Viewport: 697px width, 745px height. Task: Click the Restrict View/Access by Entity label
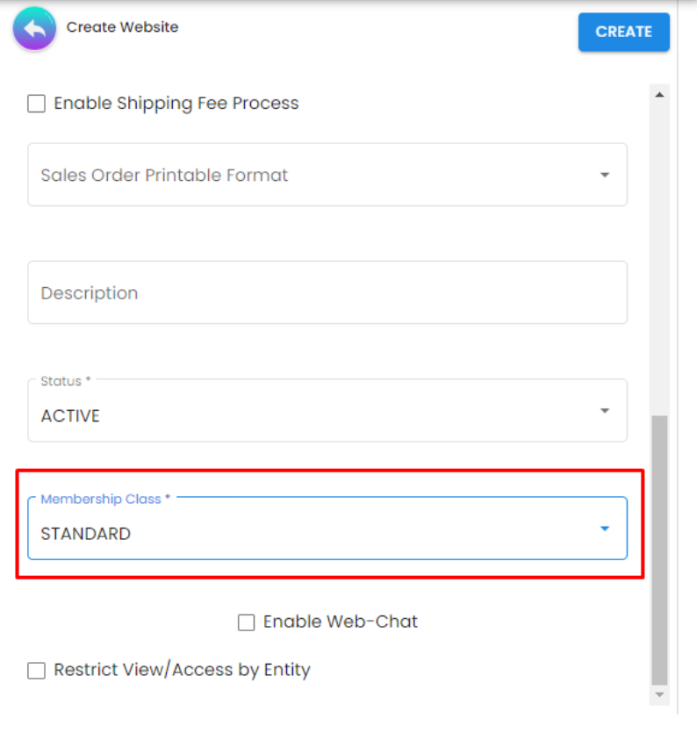click(x=182, y=670)
